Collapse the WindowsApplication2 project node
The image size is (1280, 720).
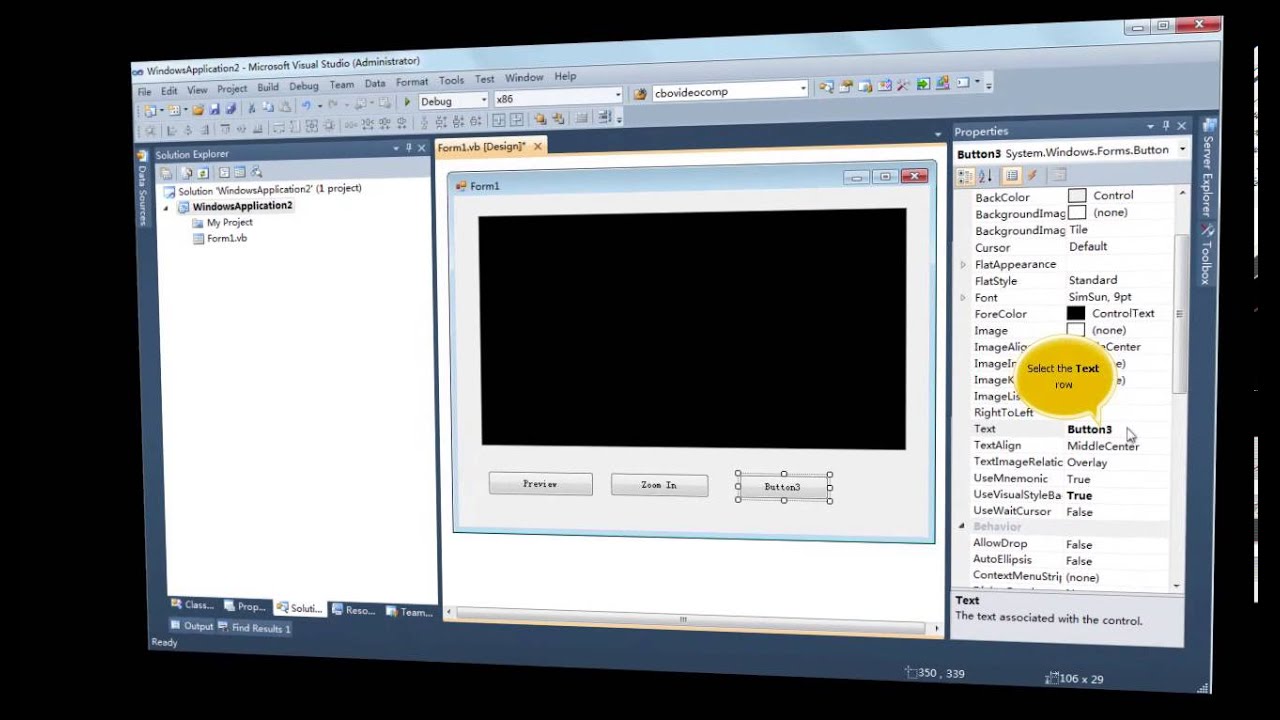tap(167, 207)
